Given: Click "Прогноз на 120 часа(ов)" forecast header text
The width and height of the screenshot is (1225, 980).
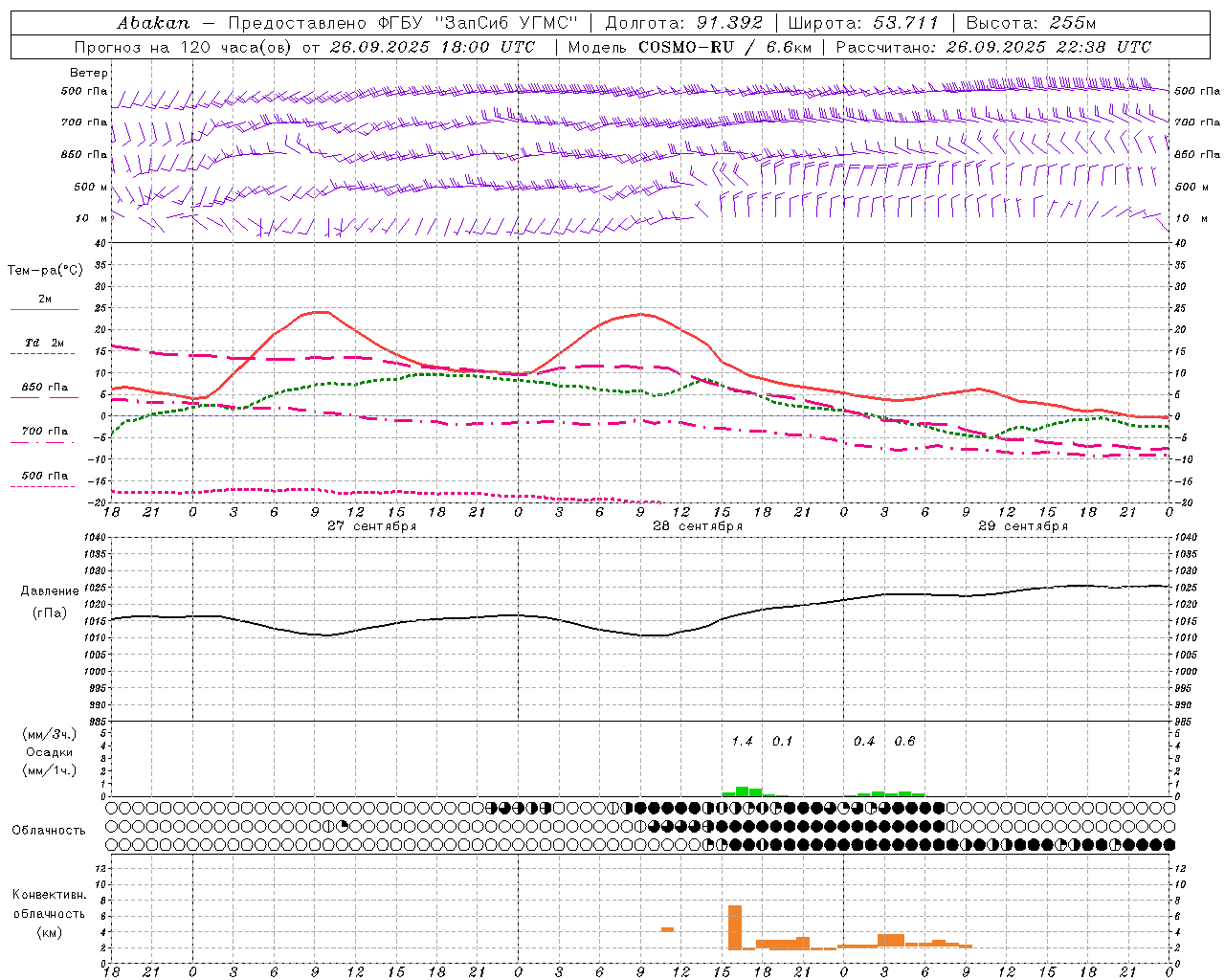Looking at the screenshot, I should 185,47.
